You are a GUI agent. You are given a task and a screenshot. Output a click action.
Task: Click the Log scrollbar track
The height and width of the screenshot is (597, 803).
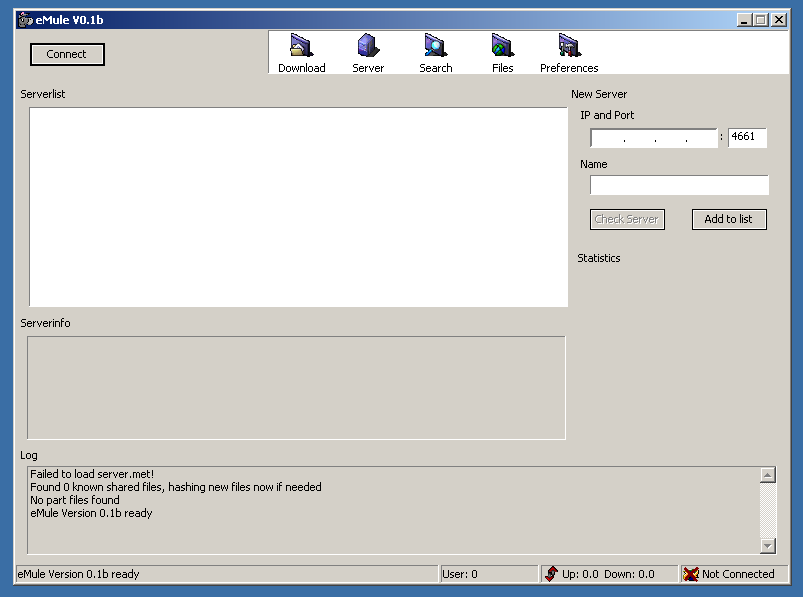coord(768,511)
